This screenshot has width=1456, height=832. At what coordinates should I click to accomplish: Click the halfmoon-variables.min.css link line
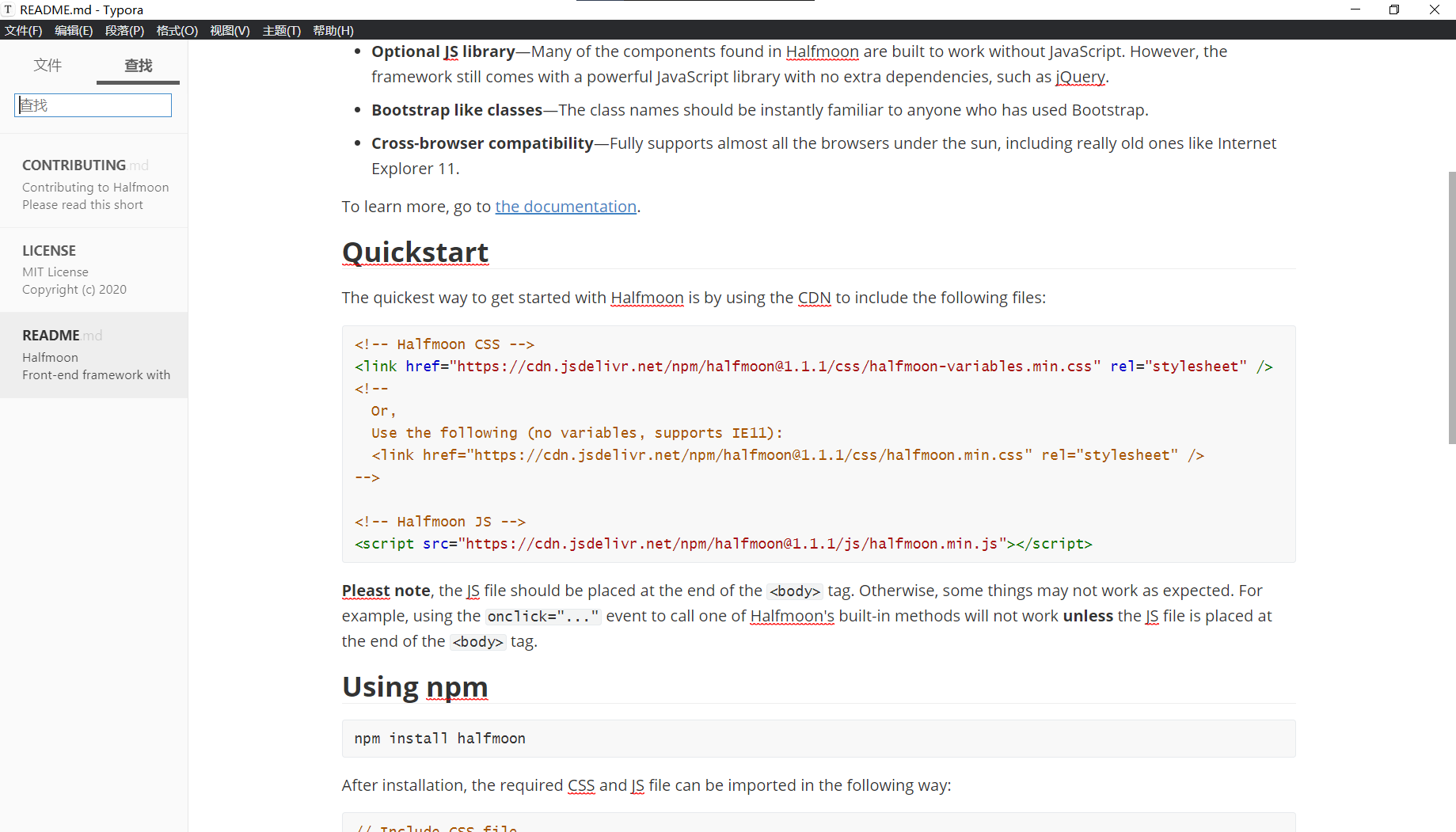pyautogui.click(x=813, y=367)
